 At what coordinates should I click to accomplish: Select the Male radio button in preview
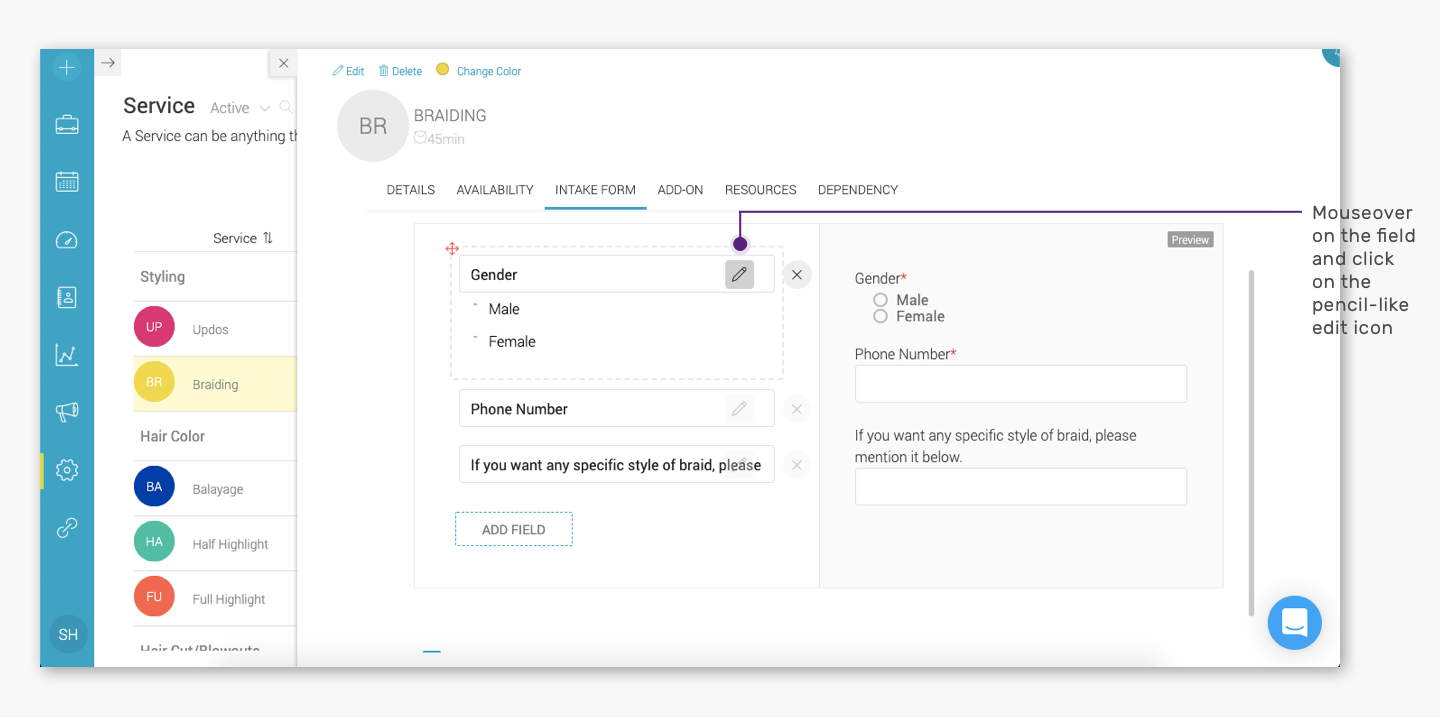click(x=880, y=300)
